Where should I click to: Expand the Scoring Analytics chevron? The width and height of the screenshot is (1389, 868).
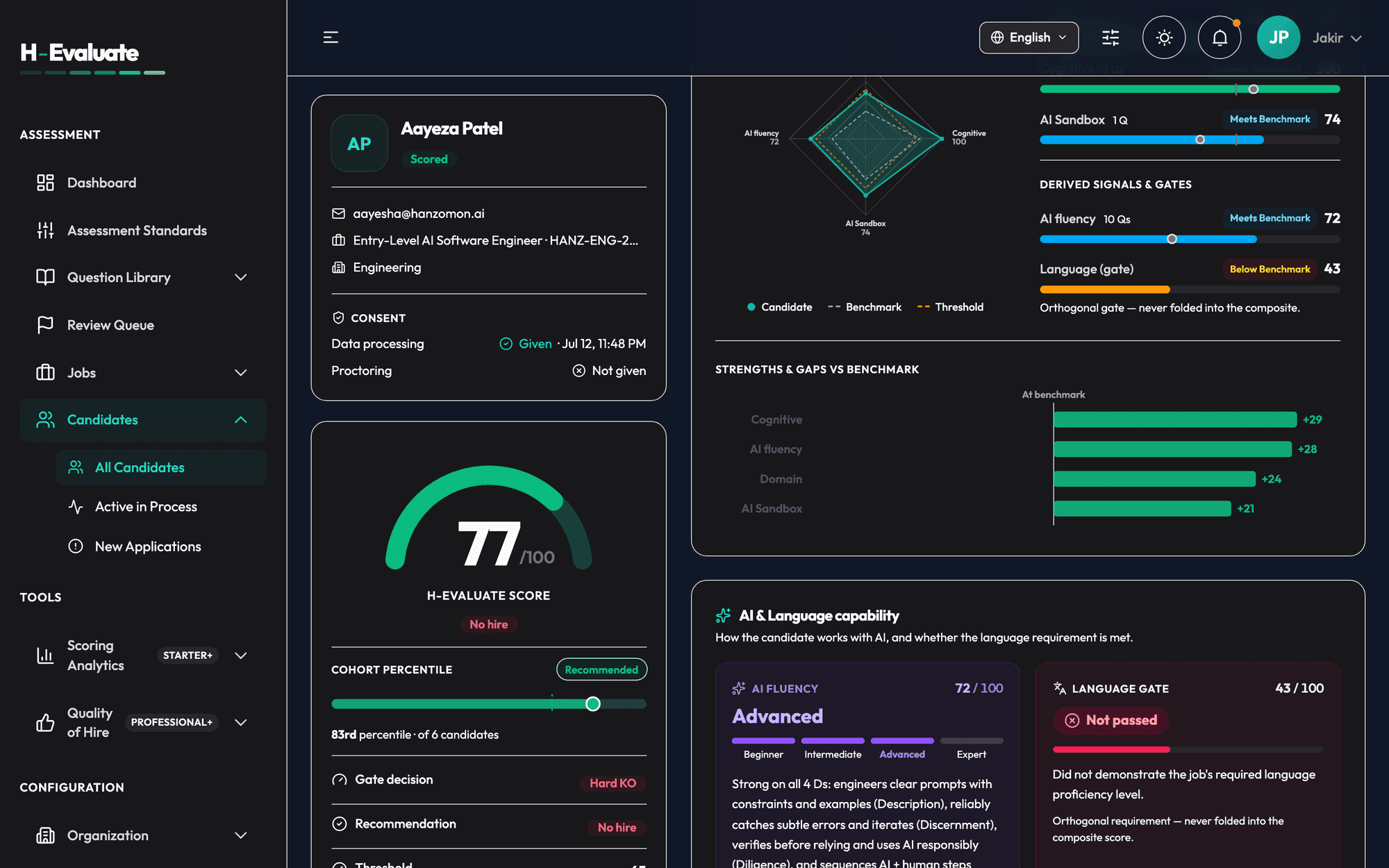click(x=241, y=656)
